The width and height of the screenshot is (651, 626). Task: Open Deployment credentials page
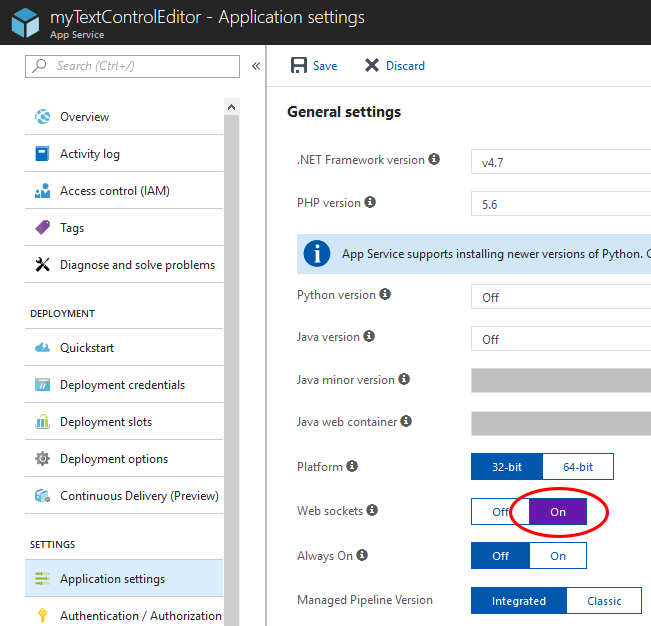click(x=124, y=384)
